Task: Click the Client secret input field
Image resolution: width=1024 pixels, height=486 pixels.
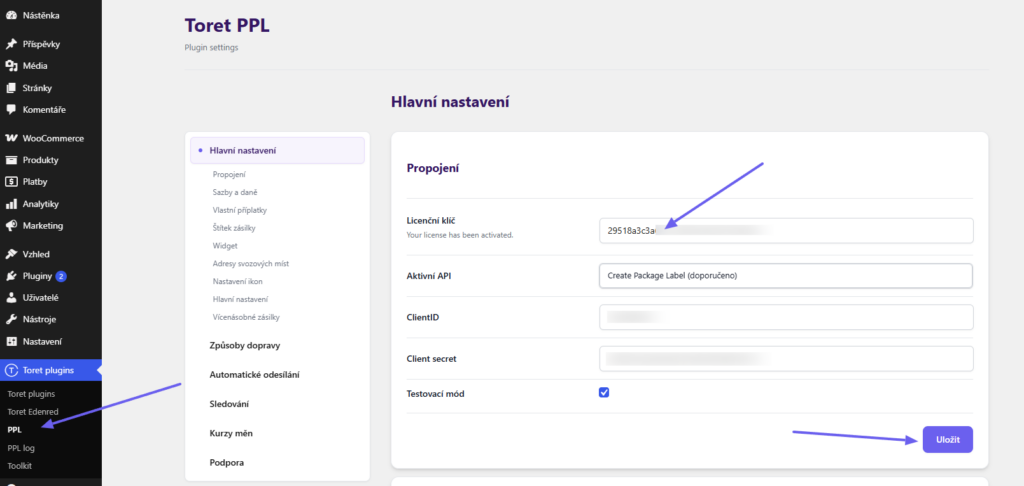Action: point(786,359)
